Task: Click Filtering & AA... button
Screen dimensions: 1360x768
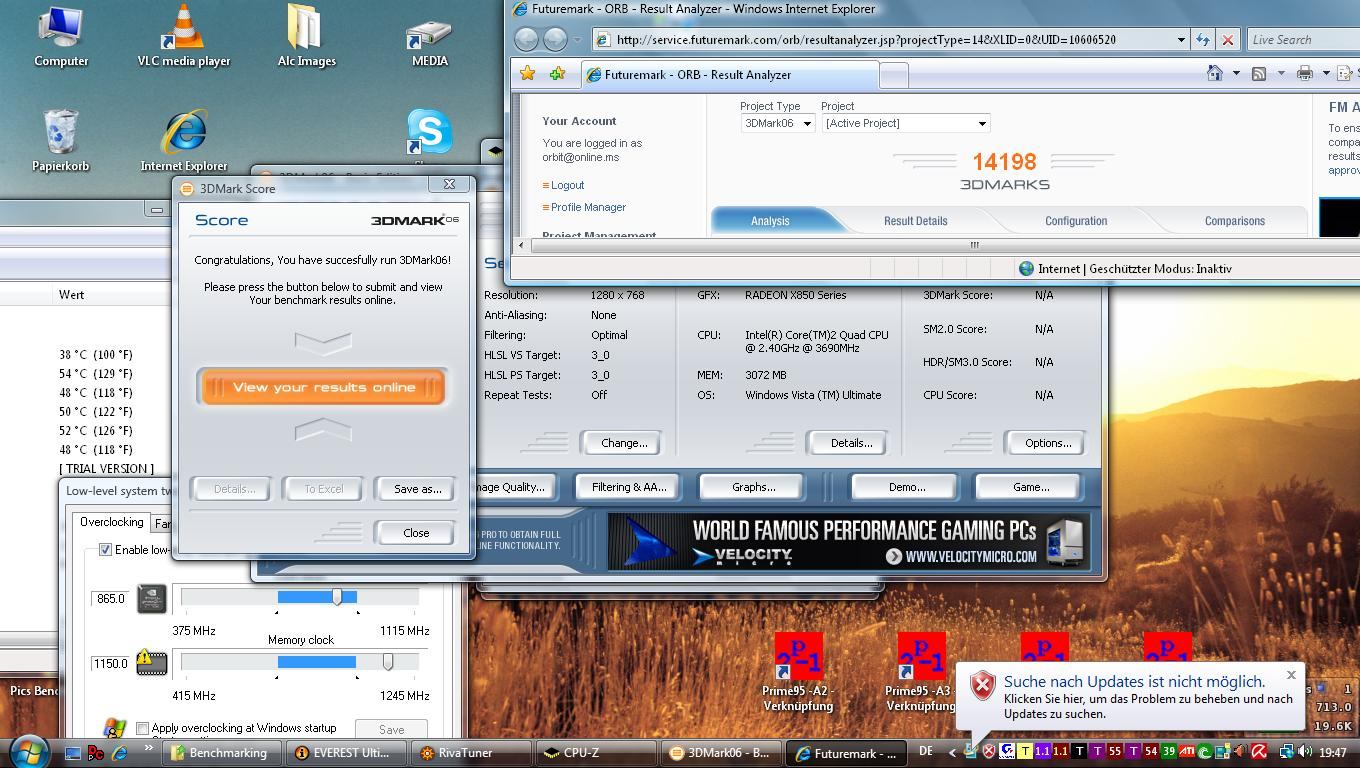Action: [628, 487]
